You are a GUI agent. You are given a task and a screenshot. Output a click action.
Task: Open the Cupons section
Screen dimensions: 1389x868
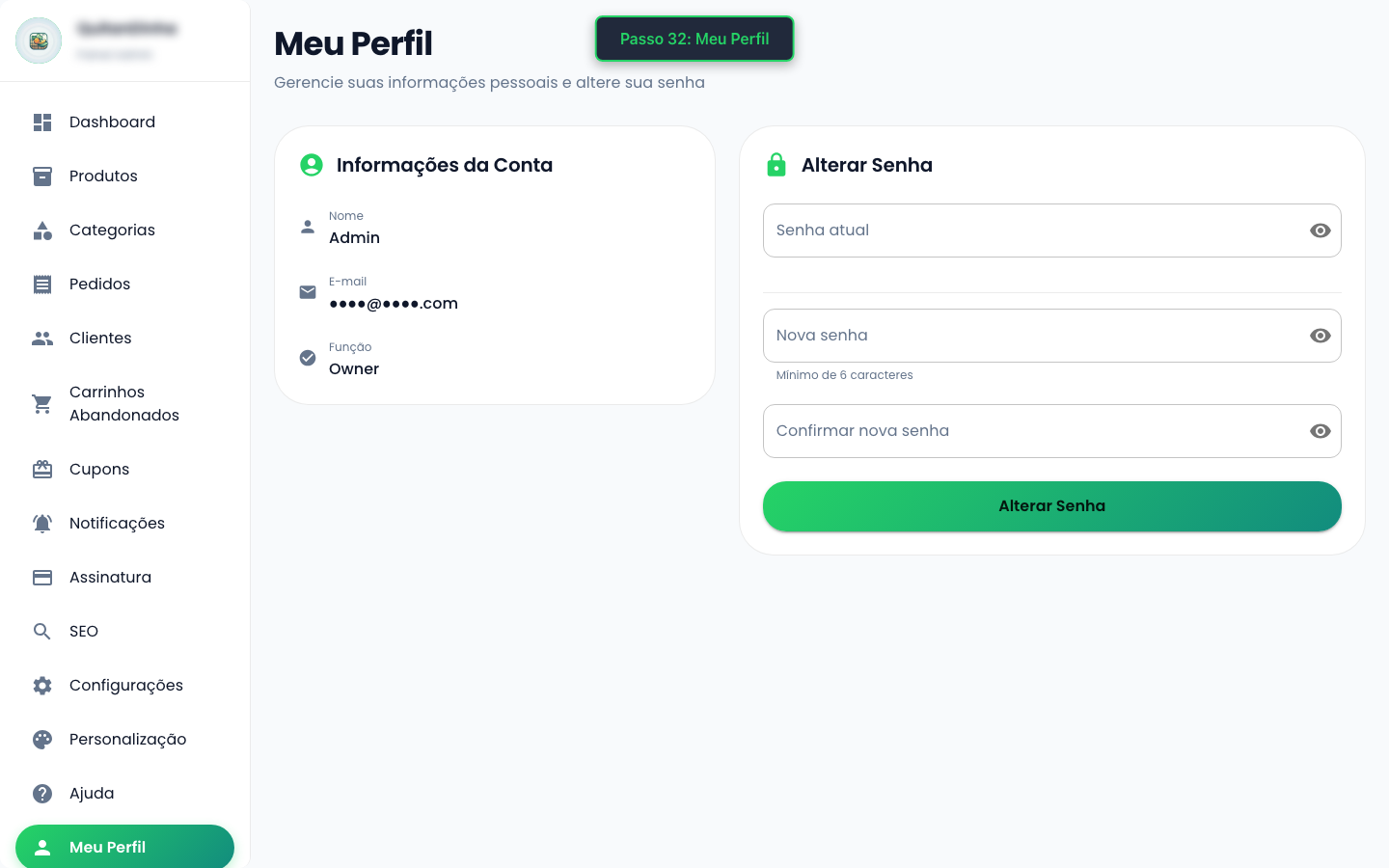click(x=98, y=469)
